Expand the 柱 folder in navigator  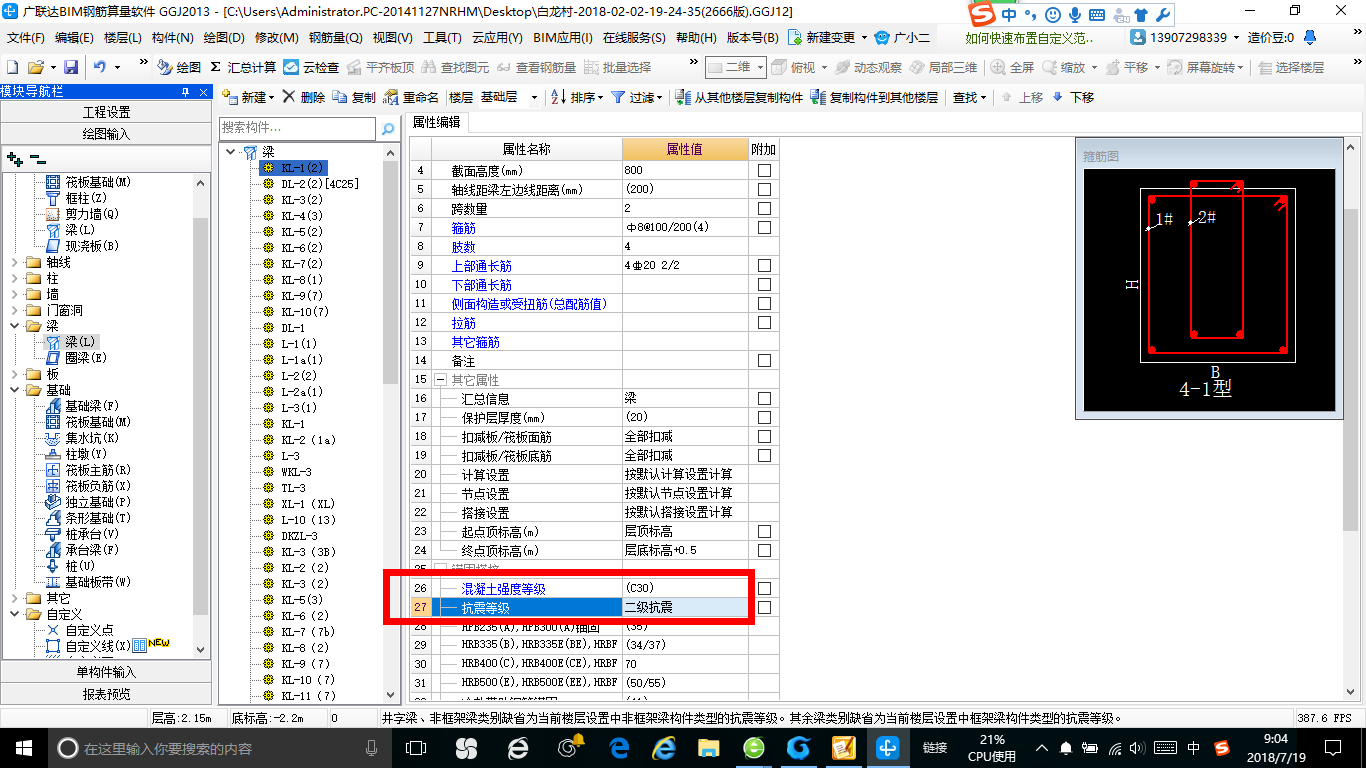12,278
